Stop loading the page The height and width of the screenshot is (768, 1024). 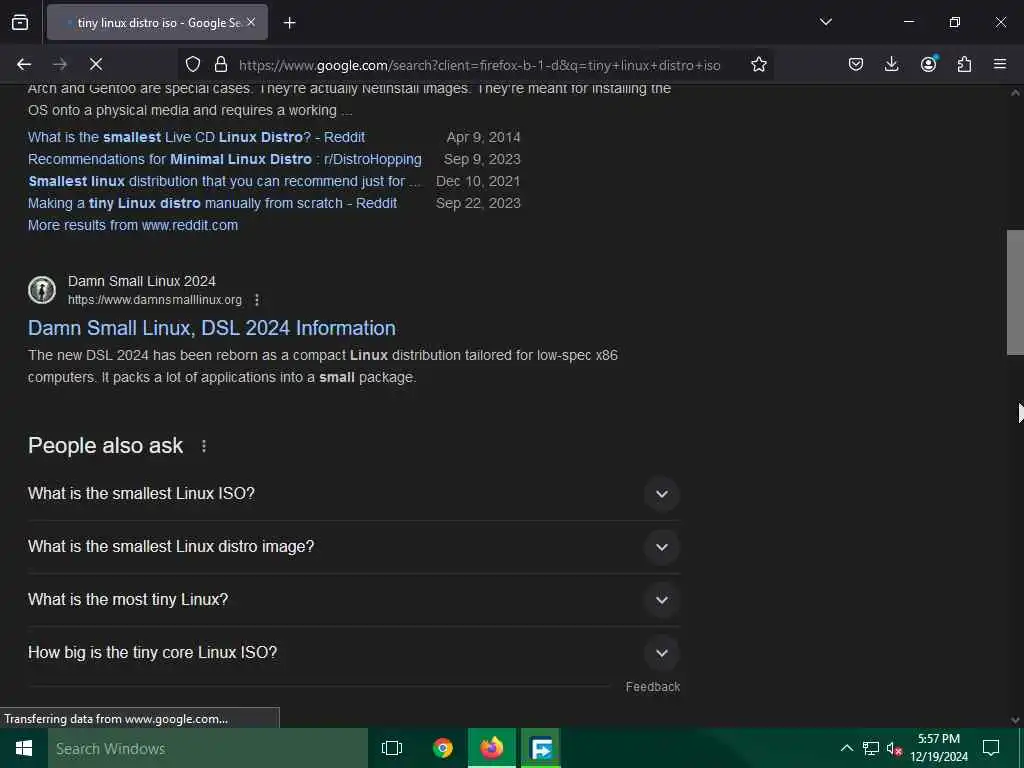[96, 64]
